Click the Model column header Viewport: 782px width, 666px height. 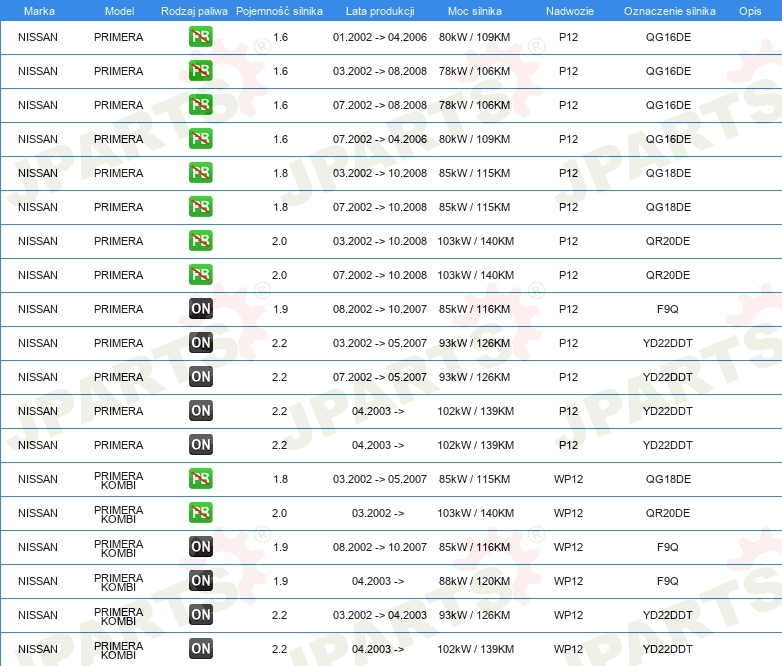pos(119,11)
